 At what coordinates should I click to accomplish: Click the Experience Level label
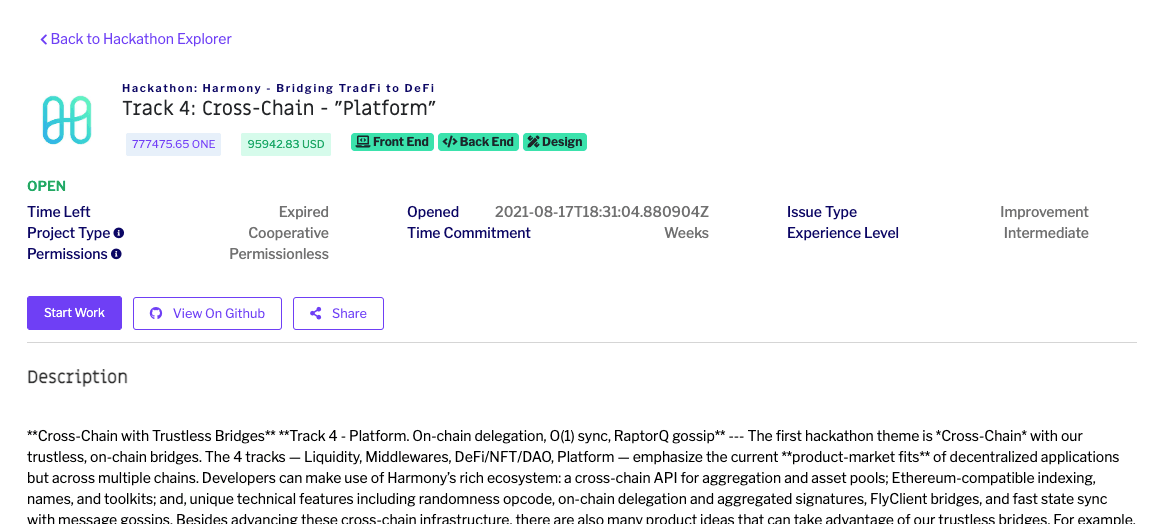pyautogui.click(x=843, y=233)
